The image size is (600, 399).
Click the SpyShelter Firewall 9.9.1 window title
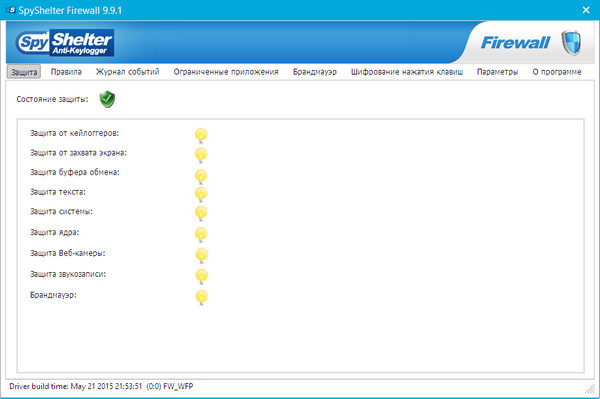pyautogui.click(x=70, y=10)
